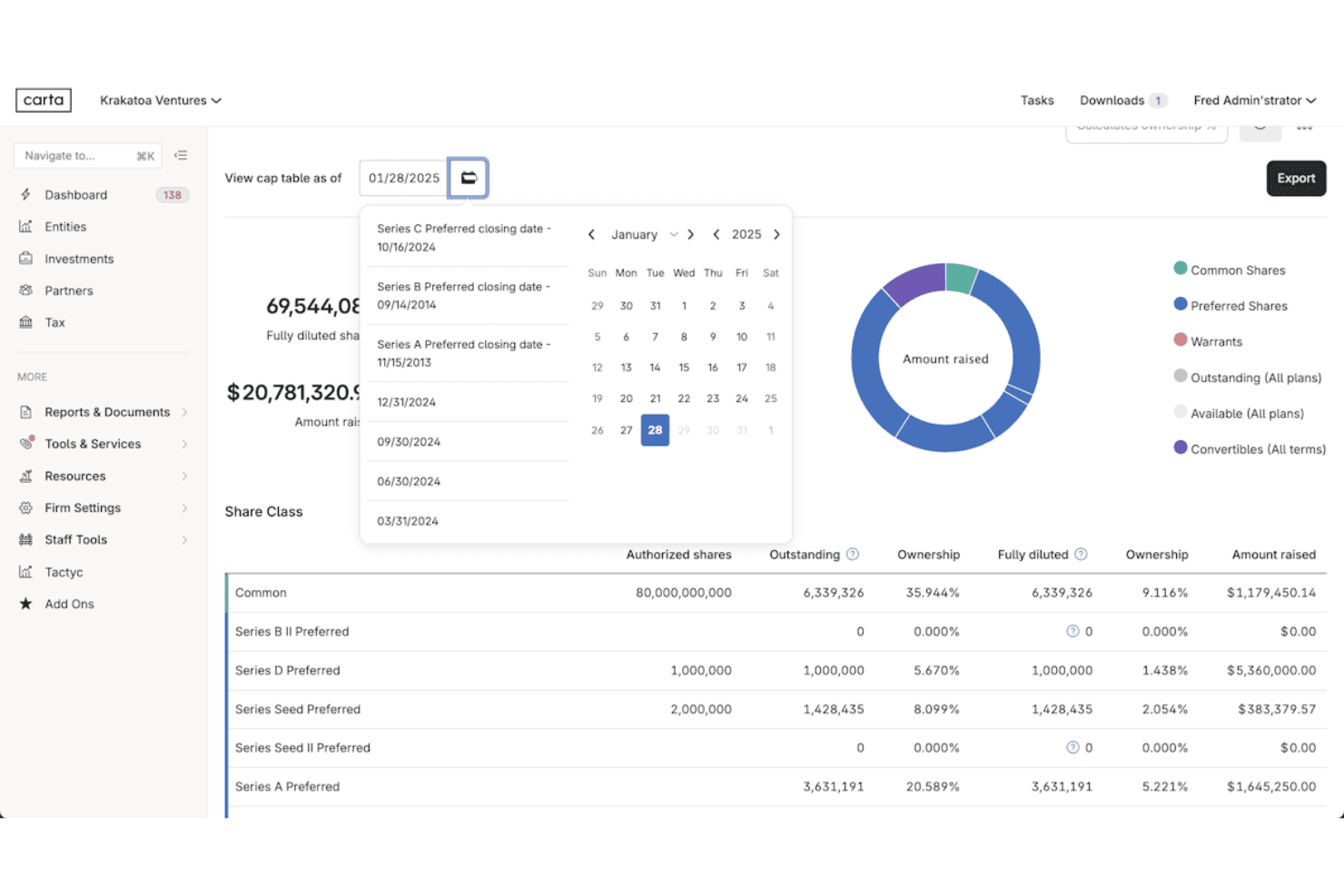The height and width of the screenshot is (896, 1344).
Task: Expand Reports & Documents submenu
Action: point(184,412)
